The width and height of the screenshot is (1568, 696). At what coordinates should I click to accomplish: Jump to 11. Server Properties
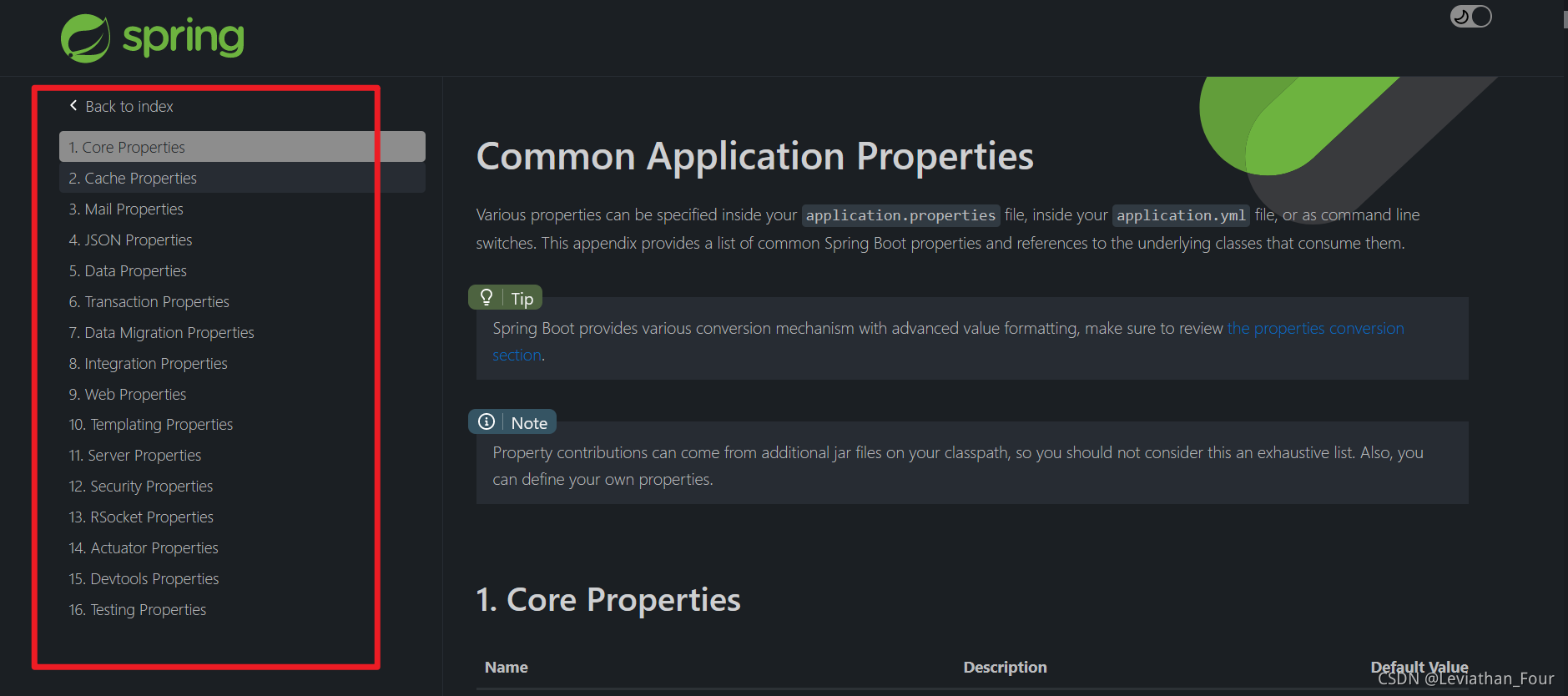click(x=134, y=455)
